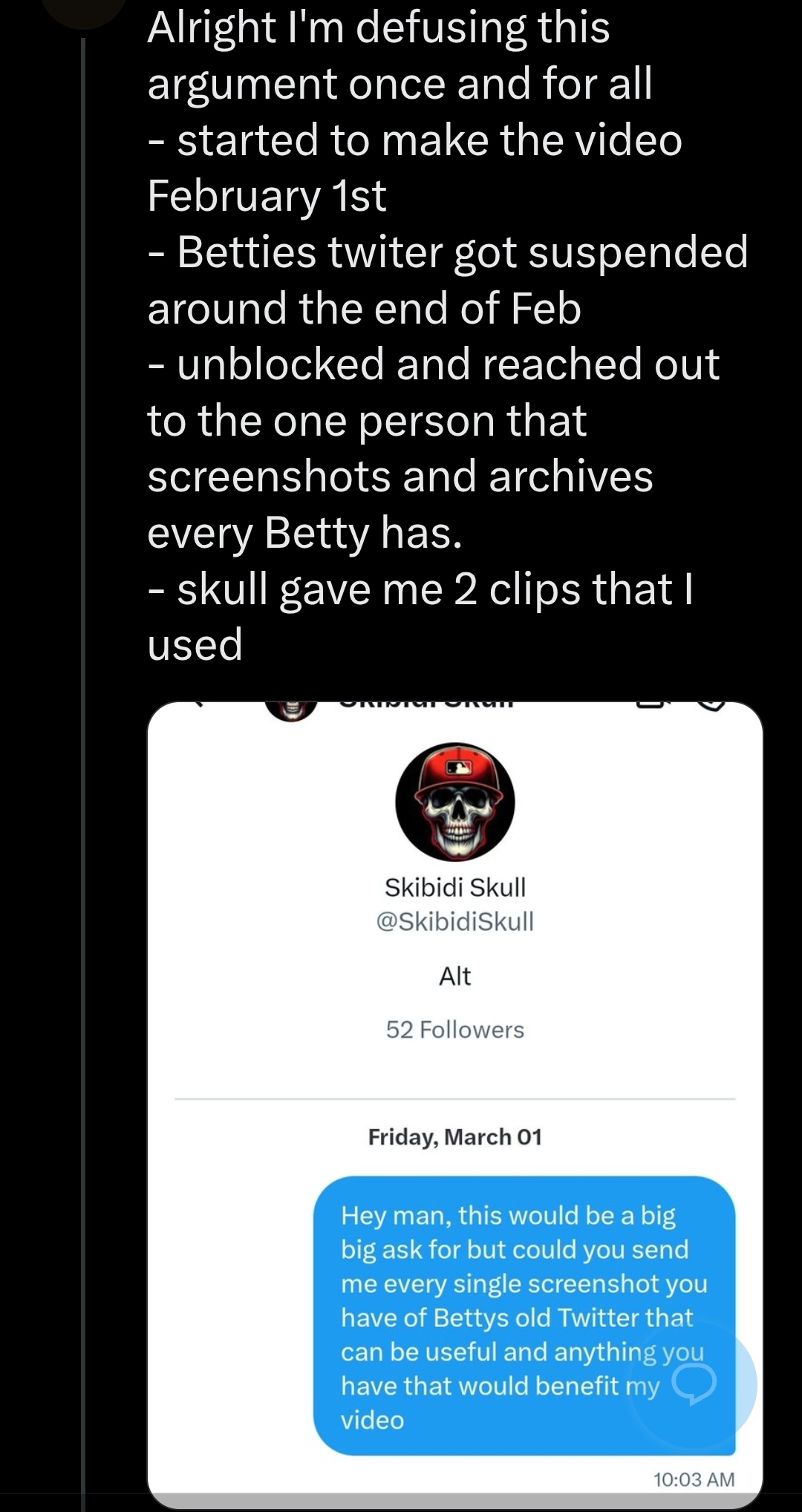
Task: Tap the @SkibidiSkull handle
Action: pyautogui.click(x=454, y=921)
